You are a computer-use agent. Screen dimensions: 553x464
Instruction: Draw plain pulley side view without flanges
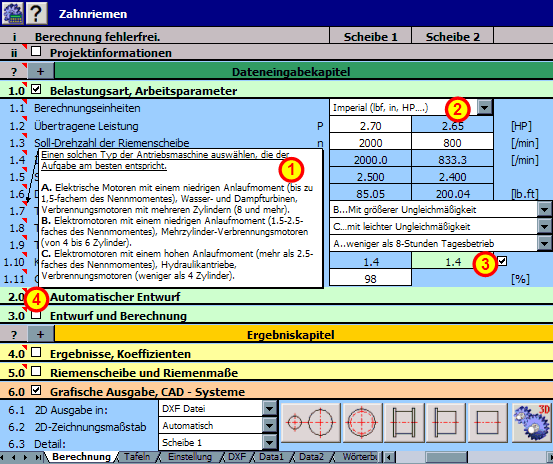[488, 423]
